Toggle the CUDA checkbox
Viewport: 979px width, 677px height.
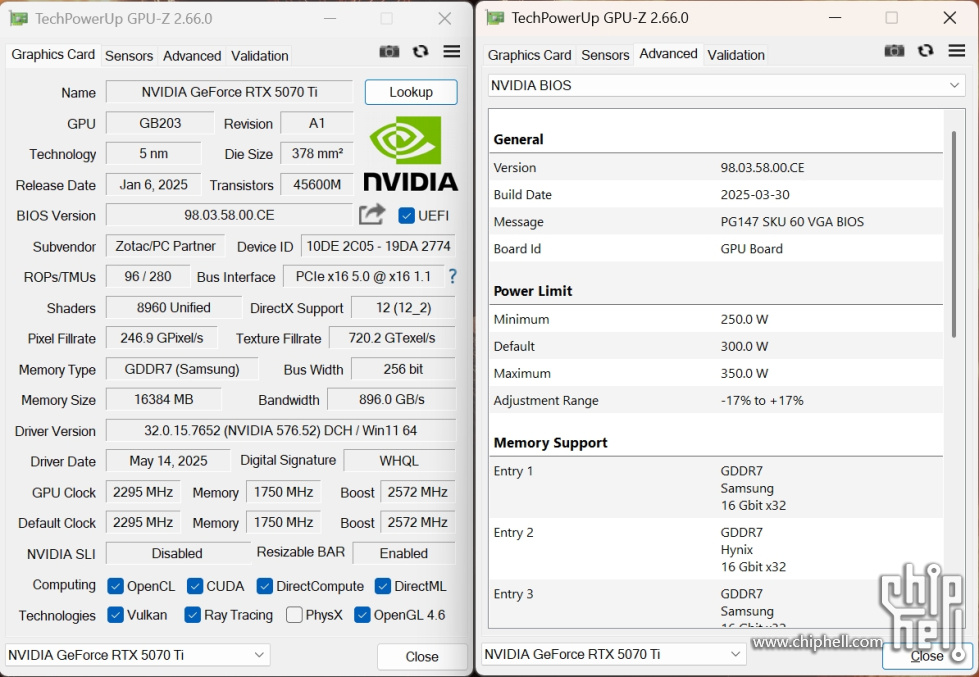coord(195,586)
